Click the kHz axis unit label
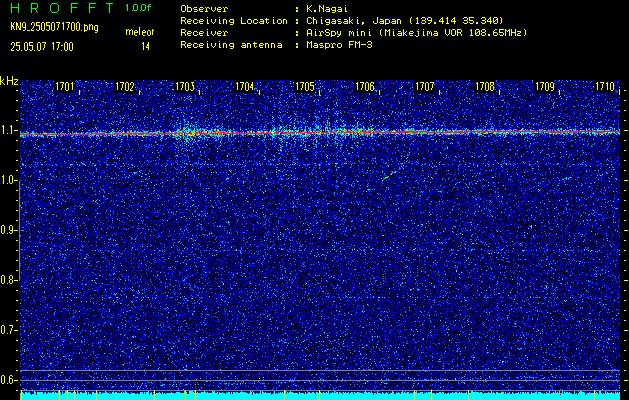 [x=9, y=81]
